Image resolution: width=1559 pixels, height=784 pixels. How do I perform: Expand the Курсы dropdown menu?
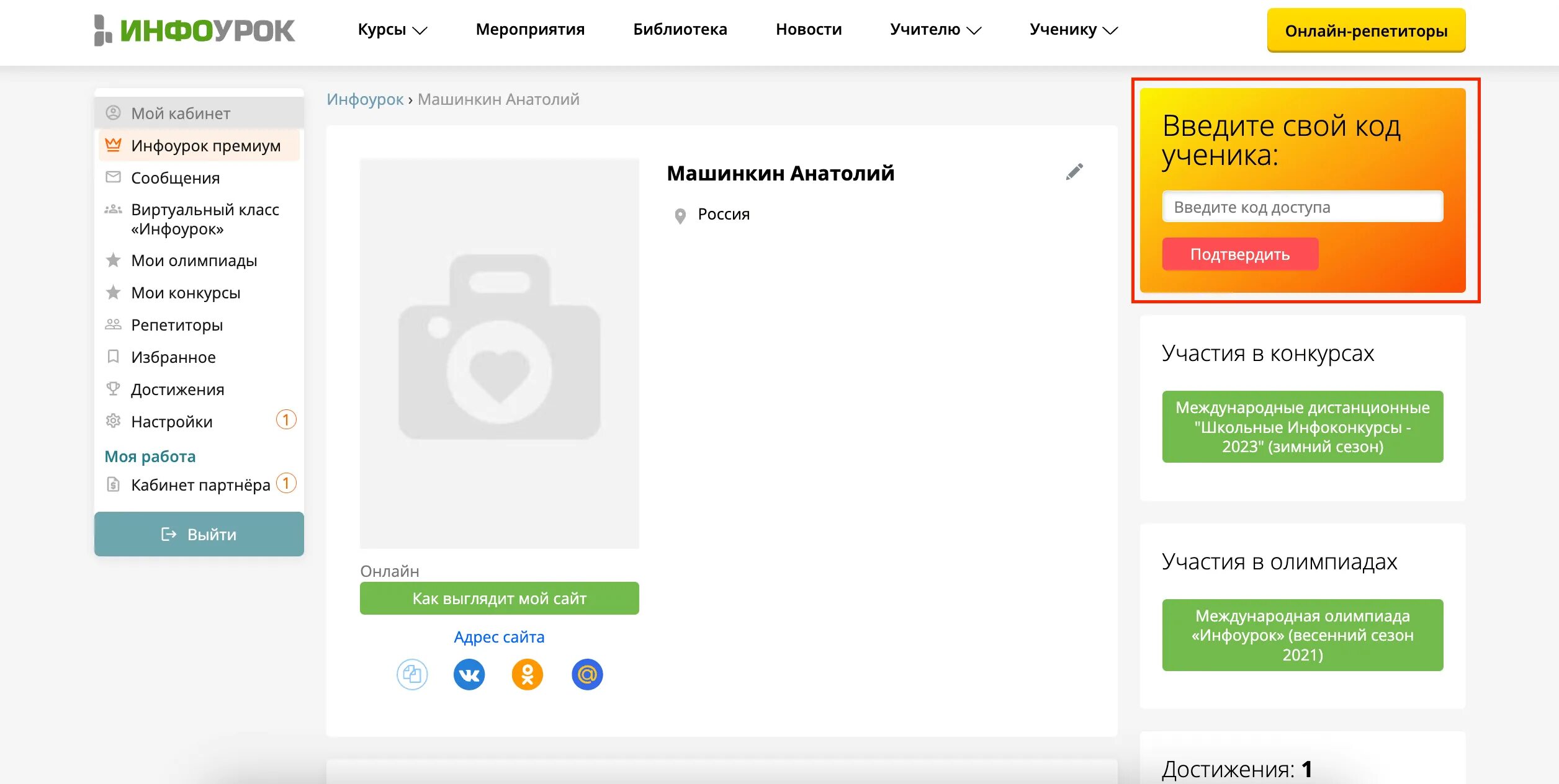point(392,30)
